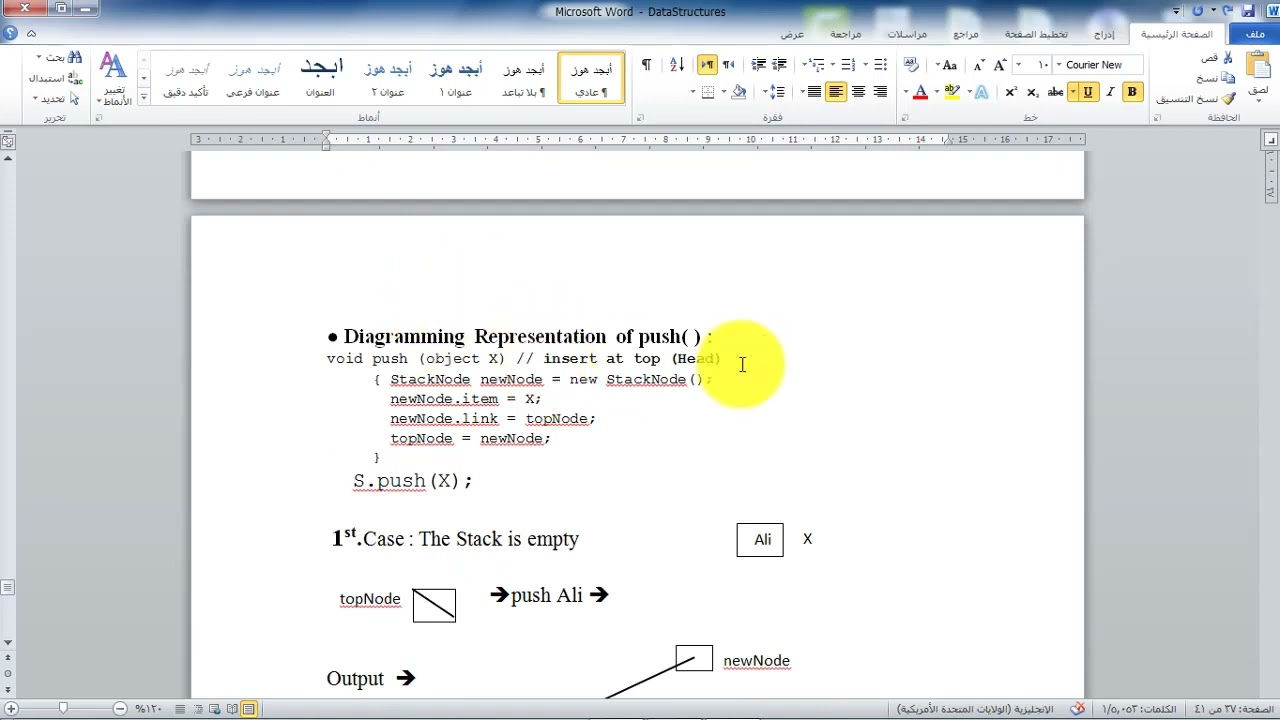
Task: Center the paragraph text
Action: [x=858, y=92]
